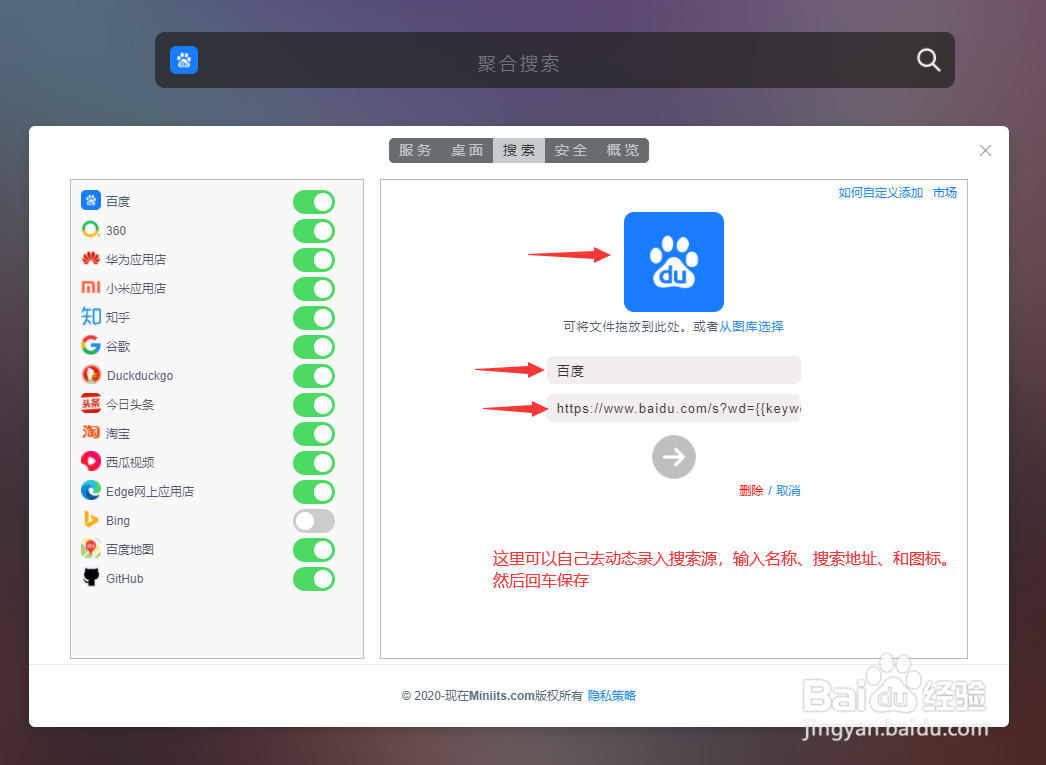The image size is (1046, 765).
Task: Select the GitHub label text
Action: (x=125, y=578)
